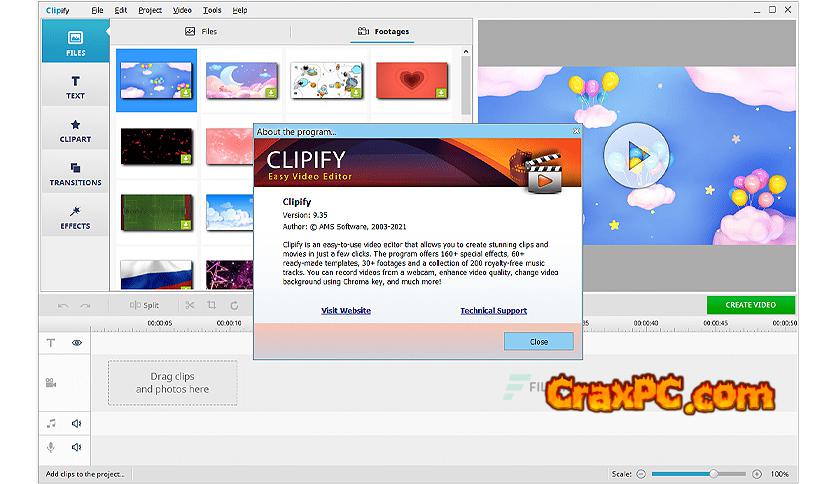The height and width of the screenshot is (484, 836).
Task: Open the Effects panel
Action: (75, 217)
